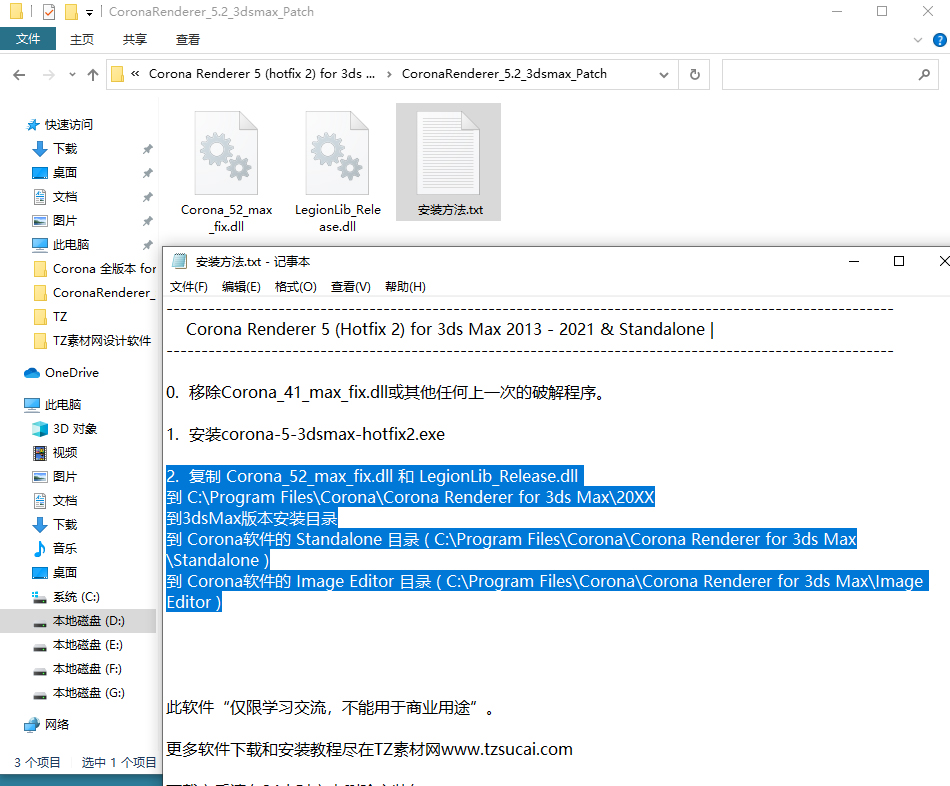Screen dimensions: 950x786
Task: Open Notepad 文件(F) menu
Action: pos(188,287)
